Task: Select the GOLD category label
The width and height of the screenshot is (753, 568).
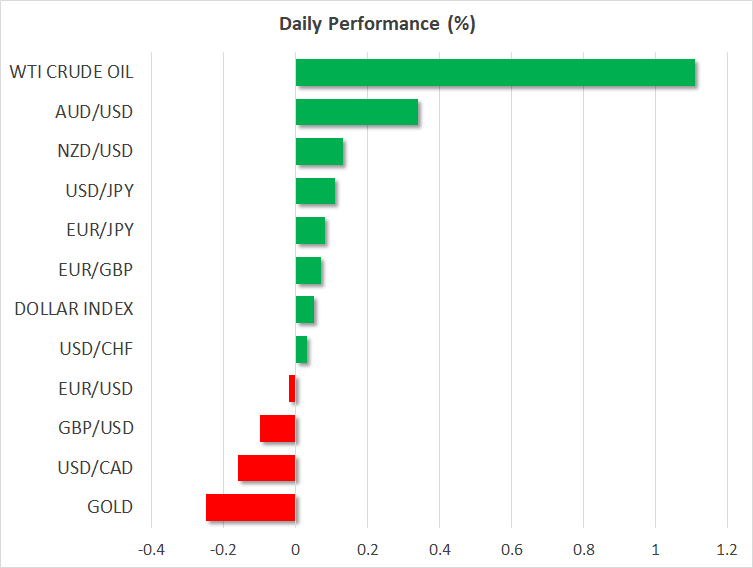Action: [110, 507]
